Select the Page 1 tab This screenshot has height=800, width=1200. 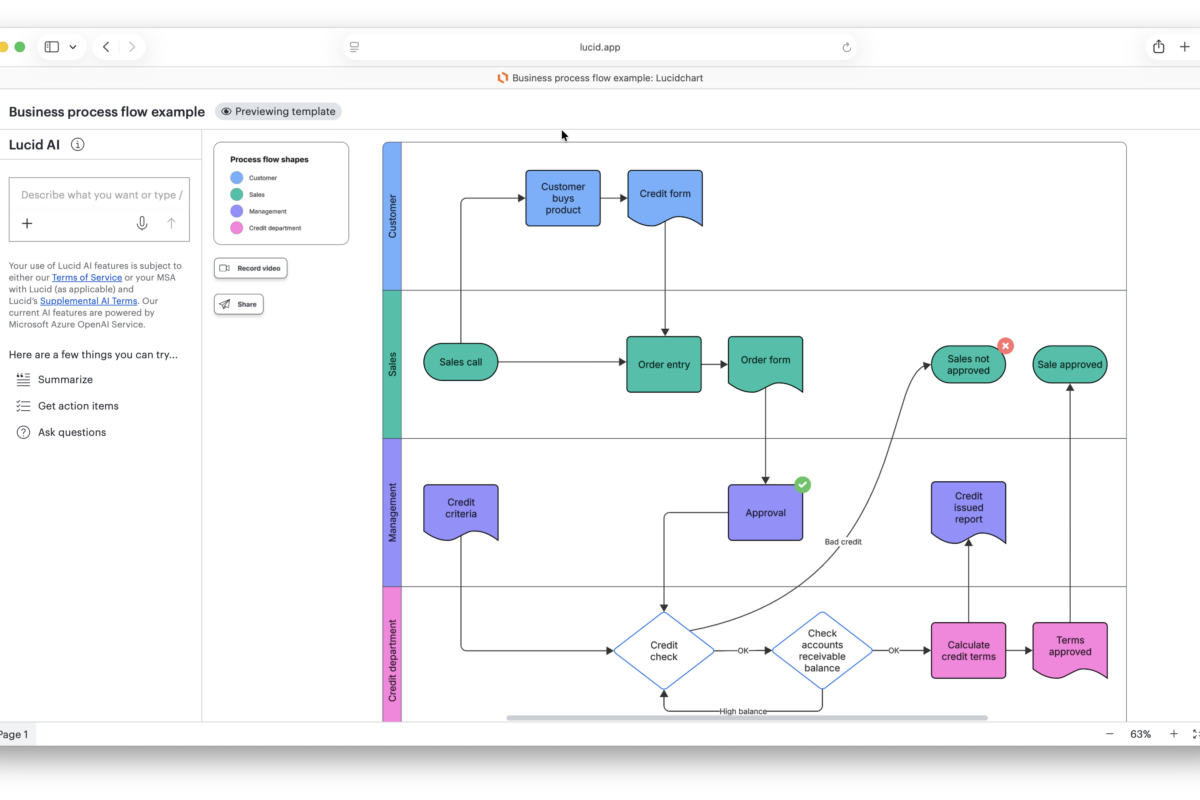(x=14, y=734)
